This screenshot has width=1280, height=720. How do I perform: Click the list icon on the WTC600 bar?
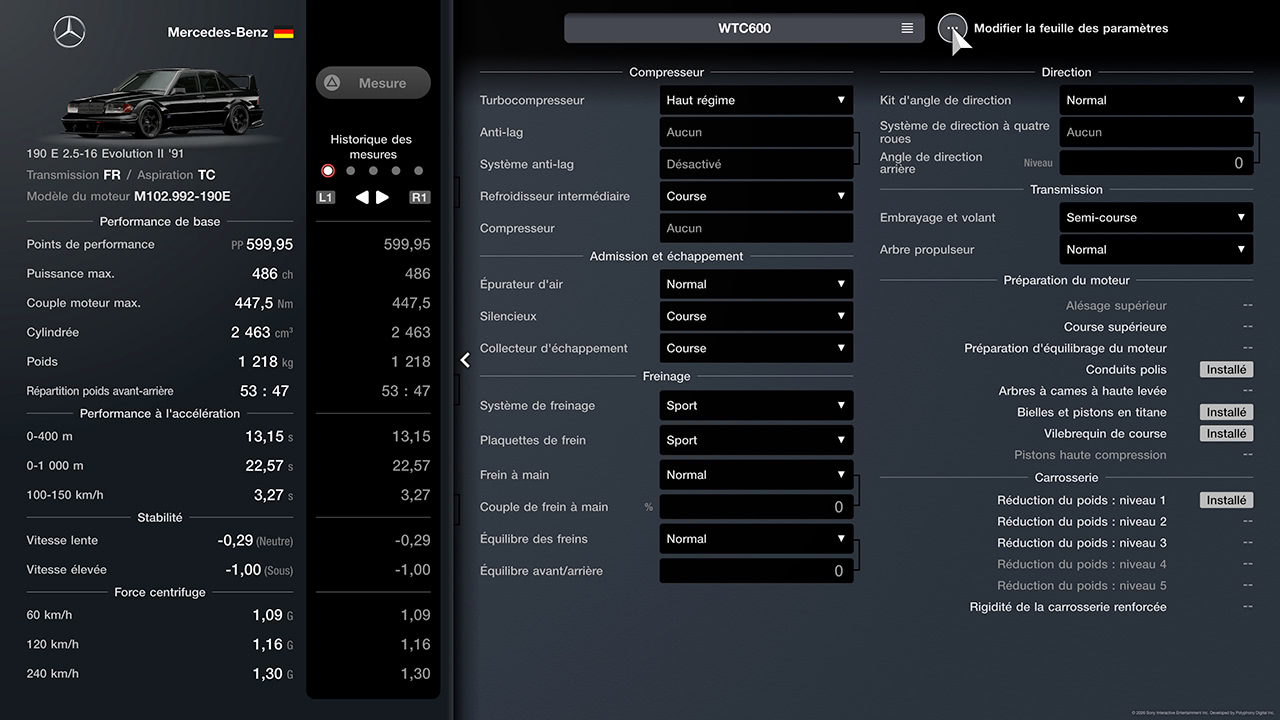click(x=907, y=28)
